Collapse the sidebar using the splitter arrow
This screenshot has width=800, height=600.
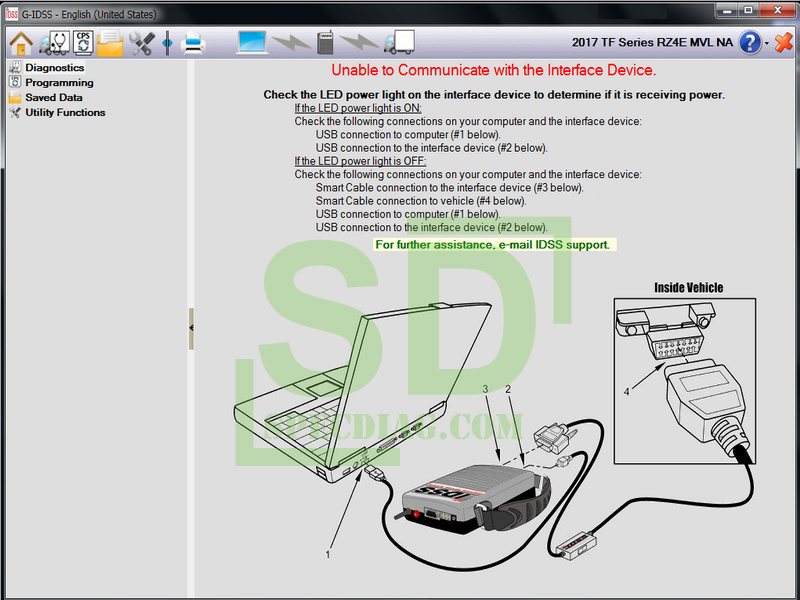tap(191, 327)
